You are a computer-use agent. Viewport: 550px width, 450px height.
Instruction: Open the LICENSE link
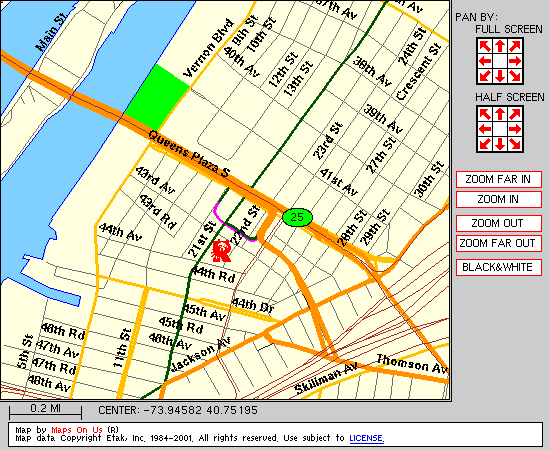(366, 438)
